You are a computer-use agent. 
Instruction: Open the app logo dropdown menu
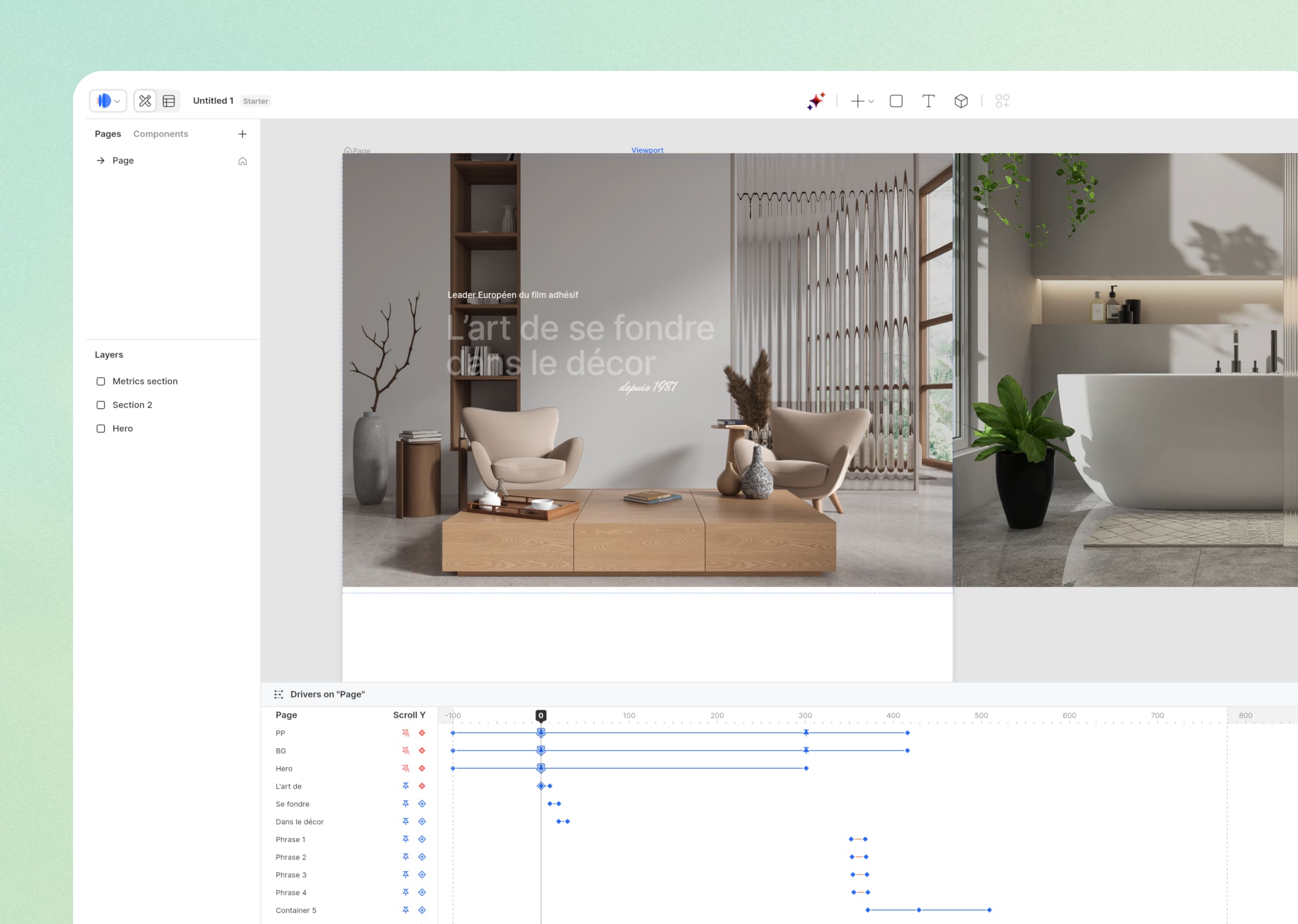click(108, 100)
